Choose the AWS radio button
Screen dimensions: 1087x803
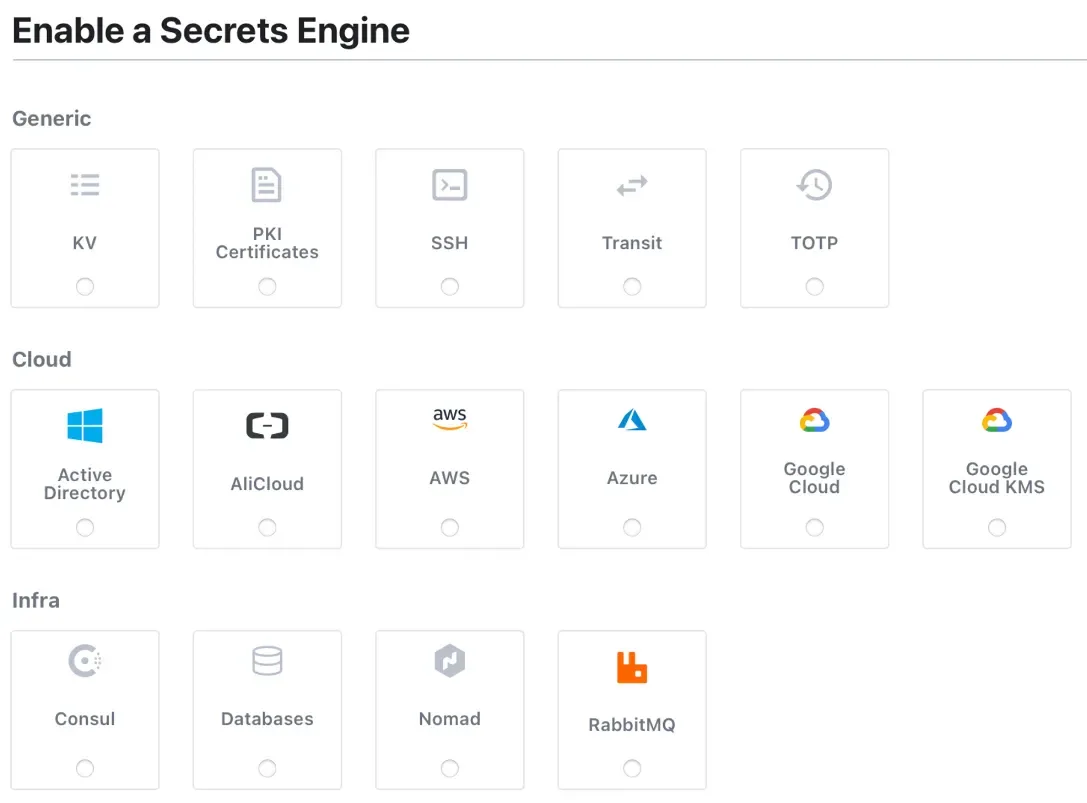click(449, 528)
